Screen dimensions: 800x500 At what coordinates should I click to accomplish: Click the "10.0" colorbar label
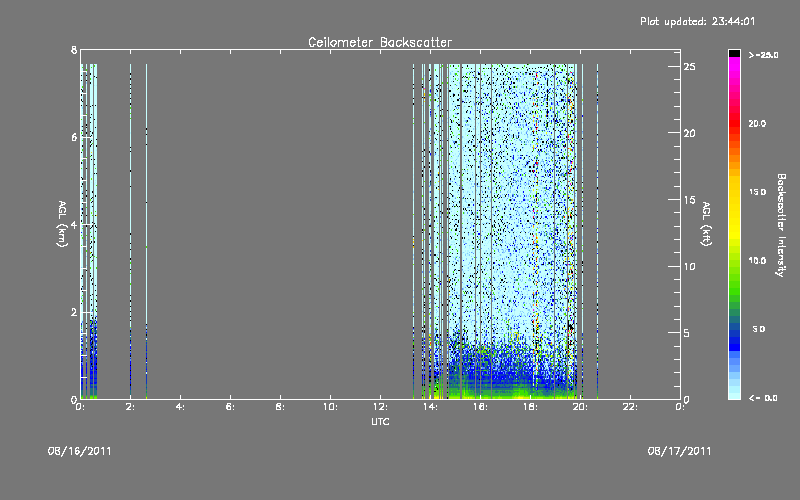757,260
